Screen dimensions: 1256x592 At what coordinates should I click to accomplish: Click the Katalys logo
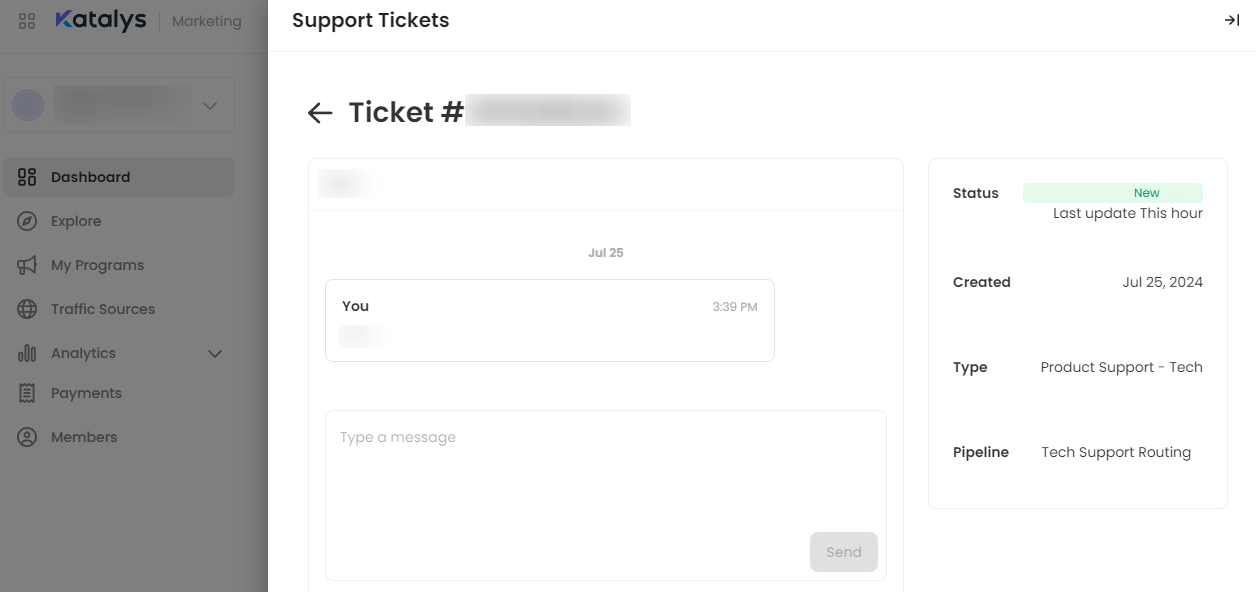[x=101, y=21]
